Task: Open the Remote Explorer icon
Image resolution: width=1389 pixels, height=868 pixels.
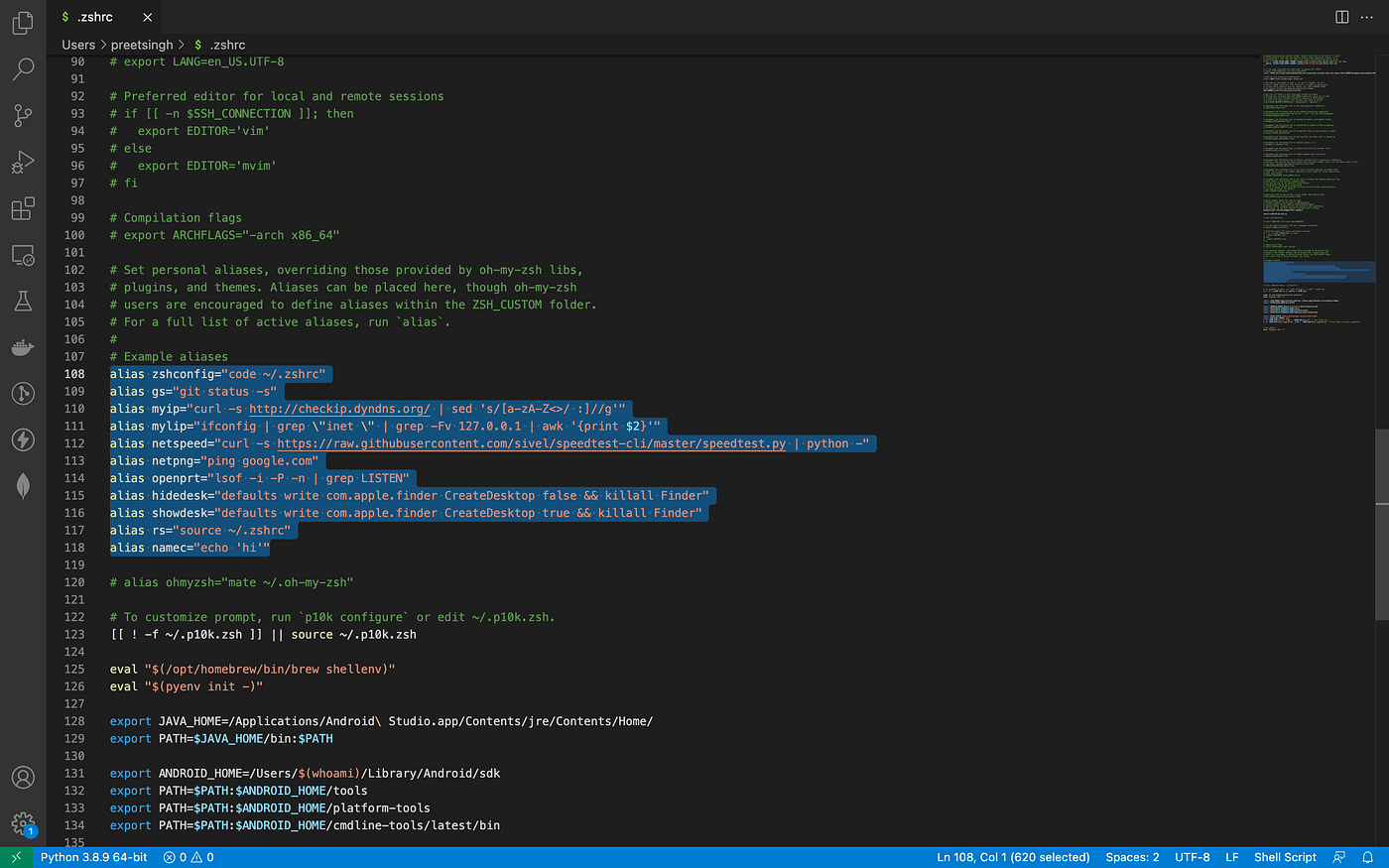Action: point(23,255)
